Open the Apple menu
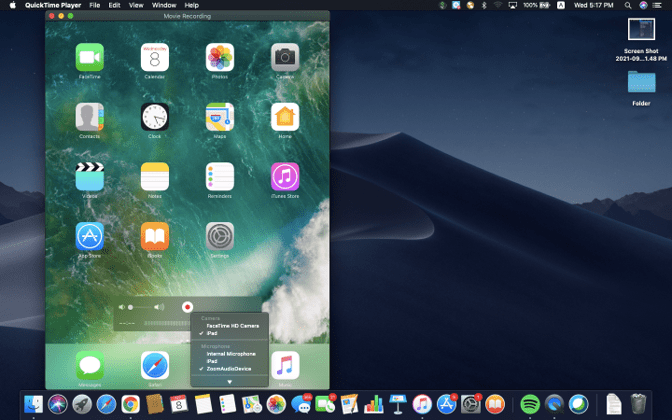This screenshot has width=672, height=420. [12, 5]
